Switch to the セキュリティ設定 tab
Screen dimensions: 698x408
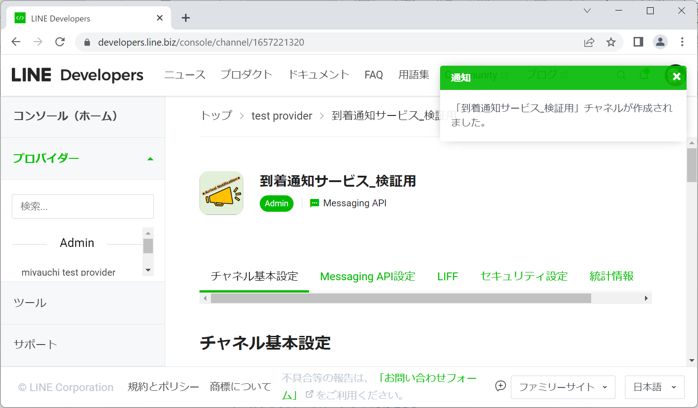click(x=524, y=276)
